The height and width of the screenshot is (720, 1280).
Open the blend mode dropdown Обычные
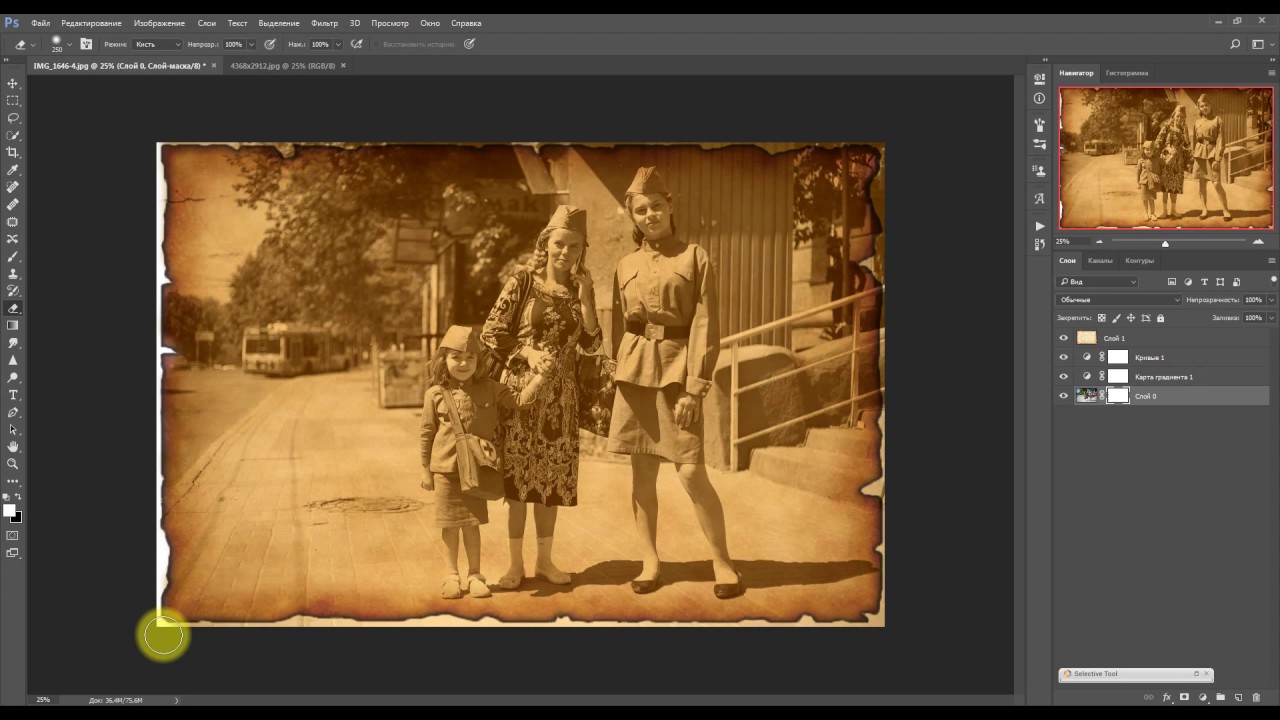(x=1119, y=300)
